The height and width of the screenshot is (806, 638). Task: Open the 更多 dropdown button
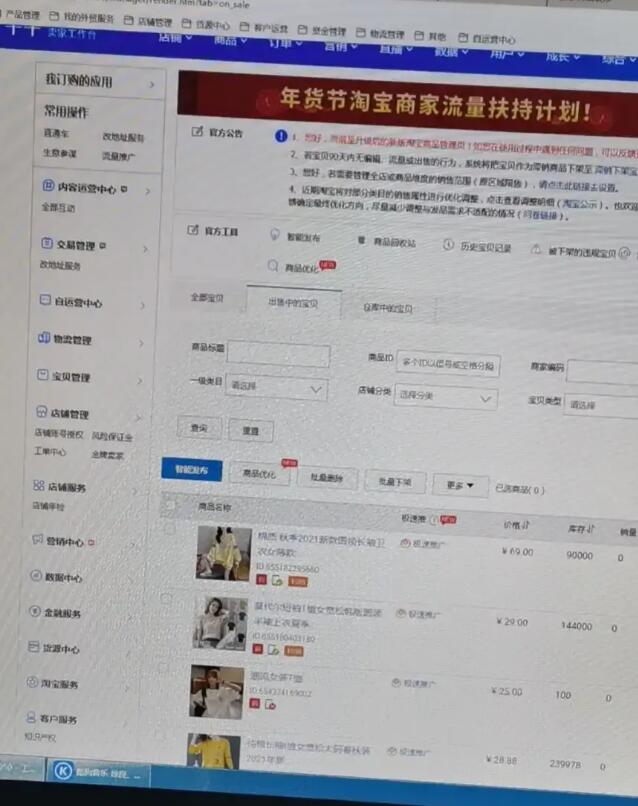(461, 486)
